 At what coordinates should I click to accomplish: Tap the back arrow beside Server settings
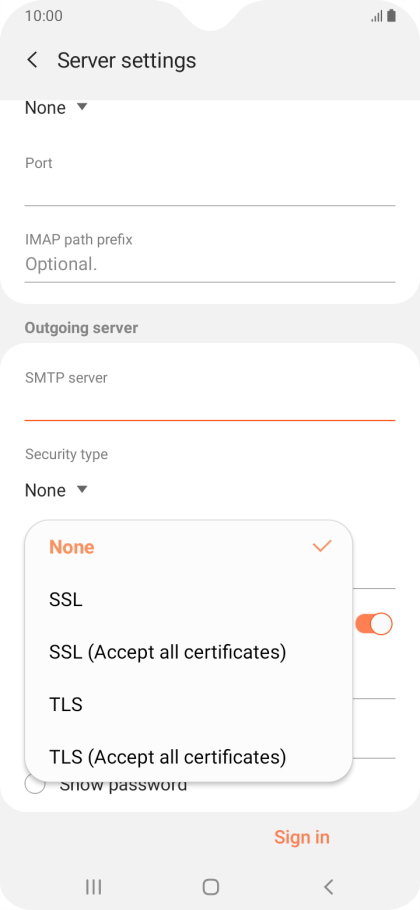pos(32,60)
